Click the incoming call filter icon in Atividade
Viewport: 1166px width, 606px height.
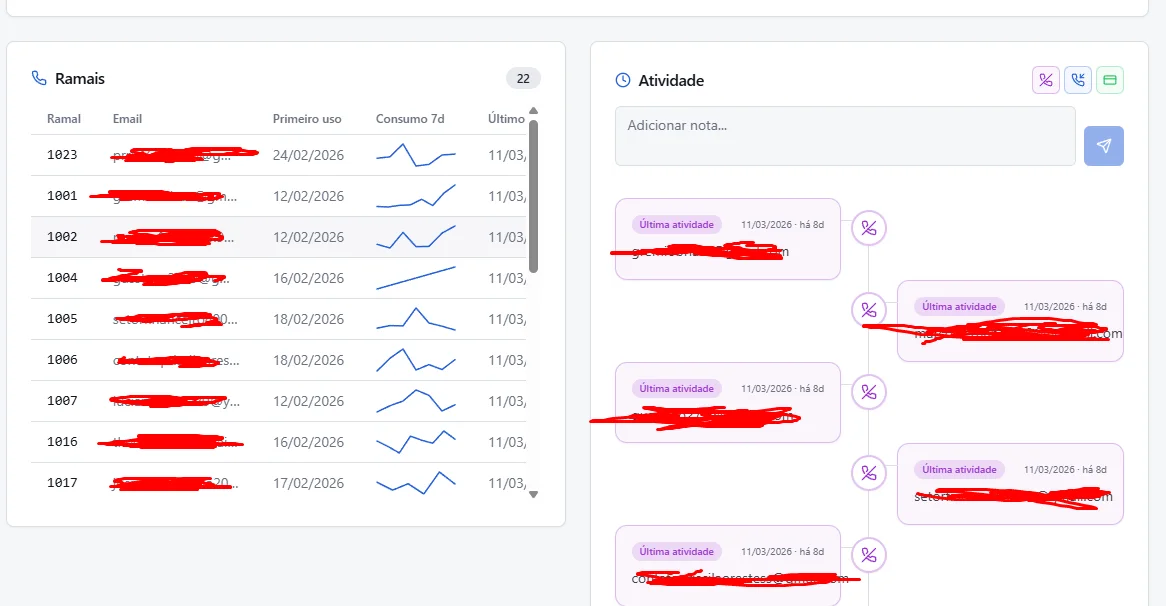1078,80
